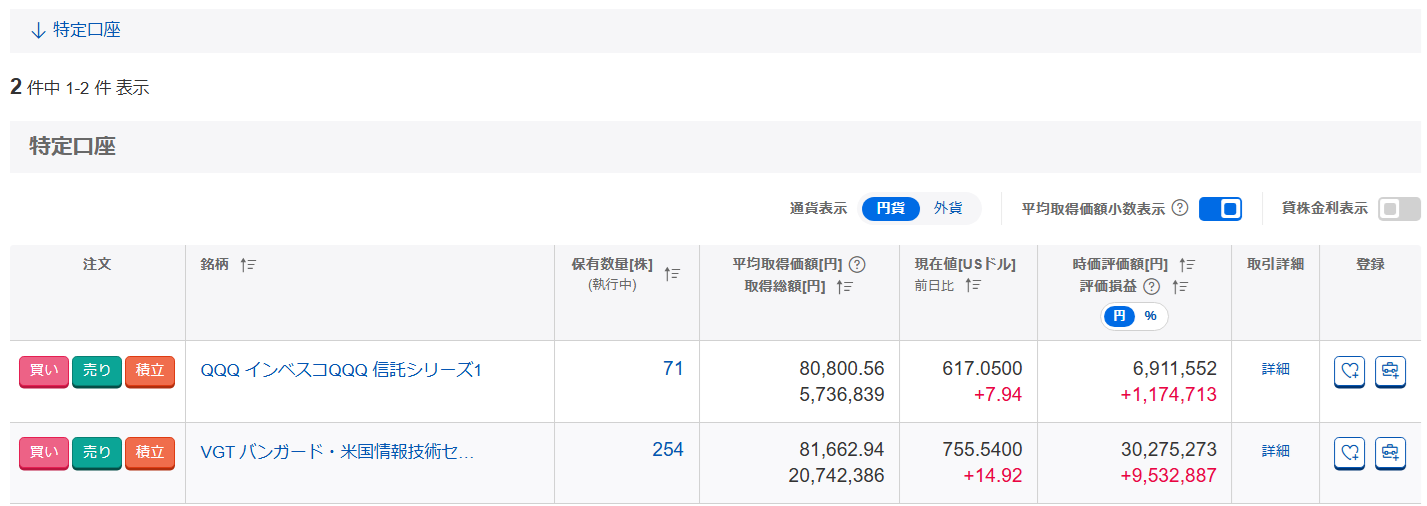Enable the 貸株金利表示 switch
Image resolution: width=1427 pixels, height=506 pixels.
pyautogui.click(x=1398, y=208)
